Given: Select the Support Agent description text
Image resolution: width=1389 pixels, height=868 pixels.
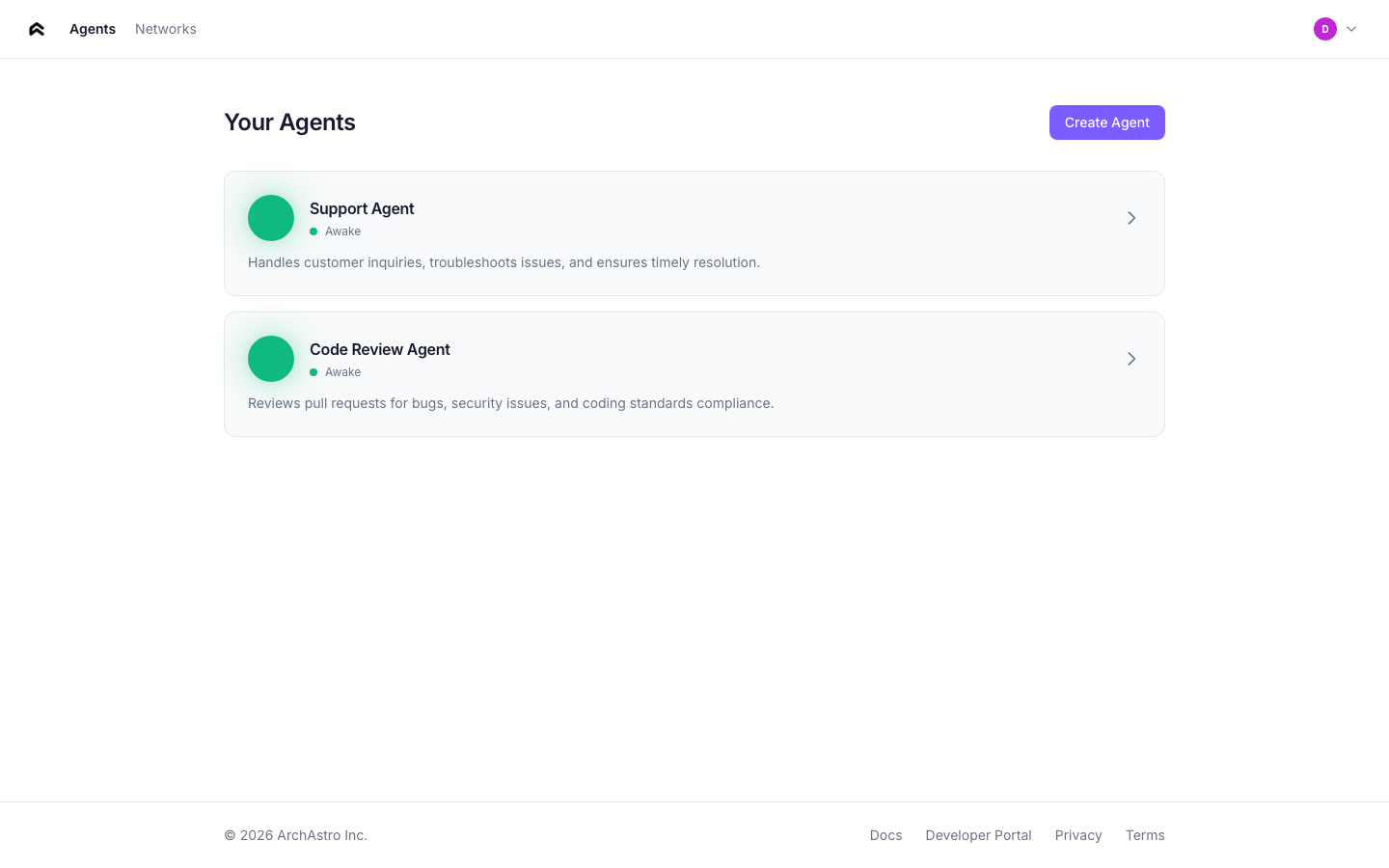Looking at the screenshot, I should pos(504,262).
